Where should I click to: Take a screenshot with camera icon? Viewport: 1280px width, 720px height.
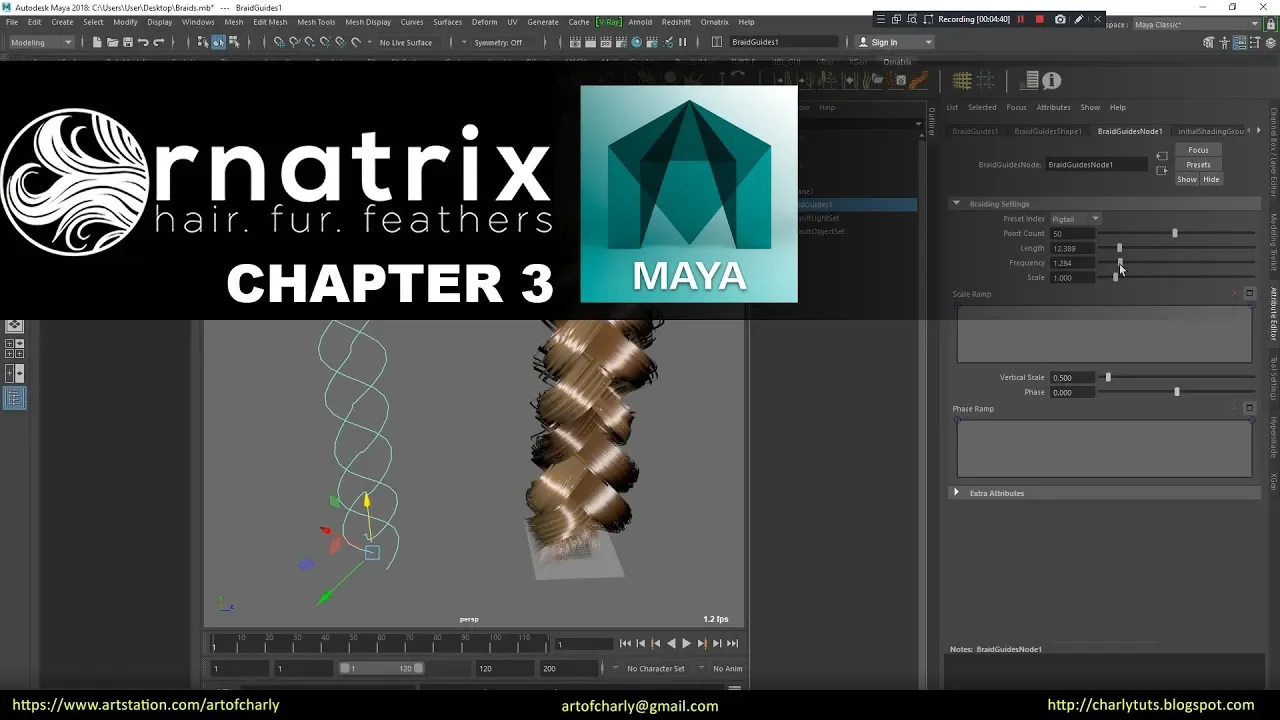click(1060, 19)
